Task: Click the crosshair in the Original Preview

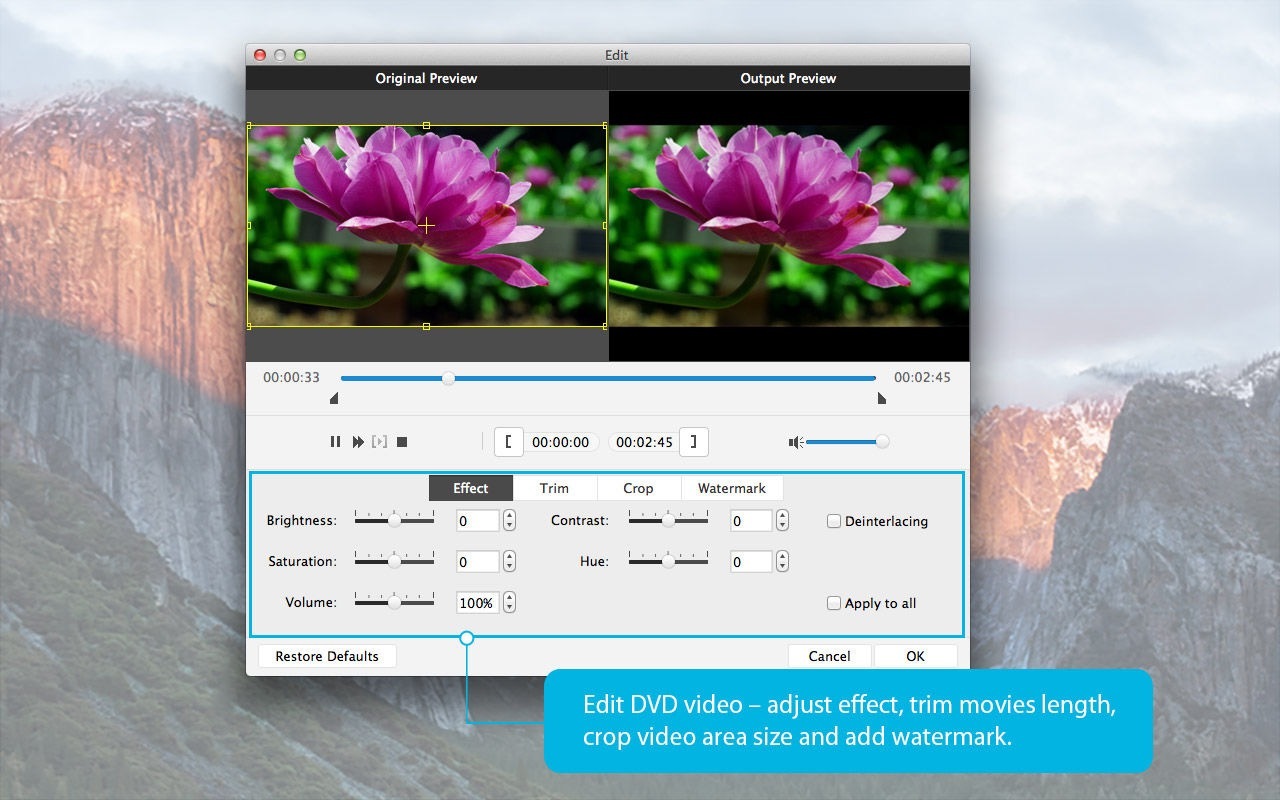Action: click(426, 226)
